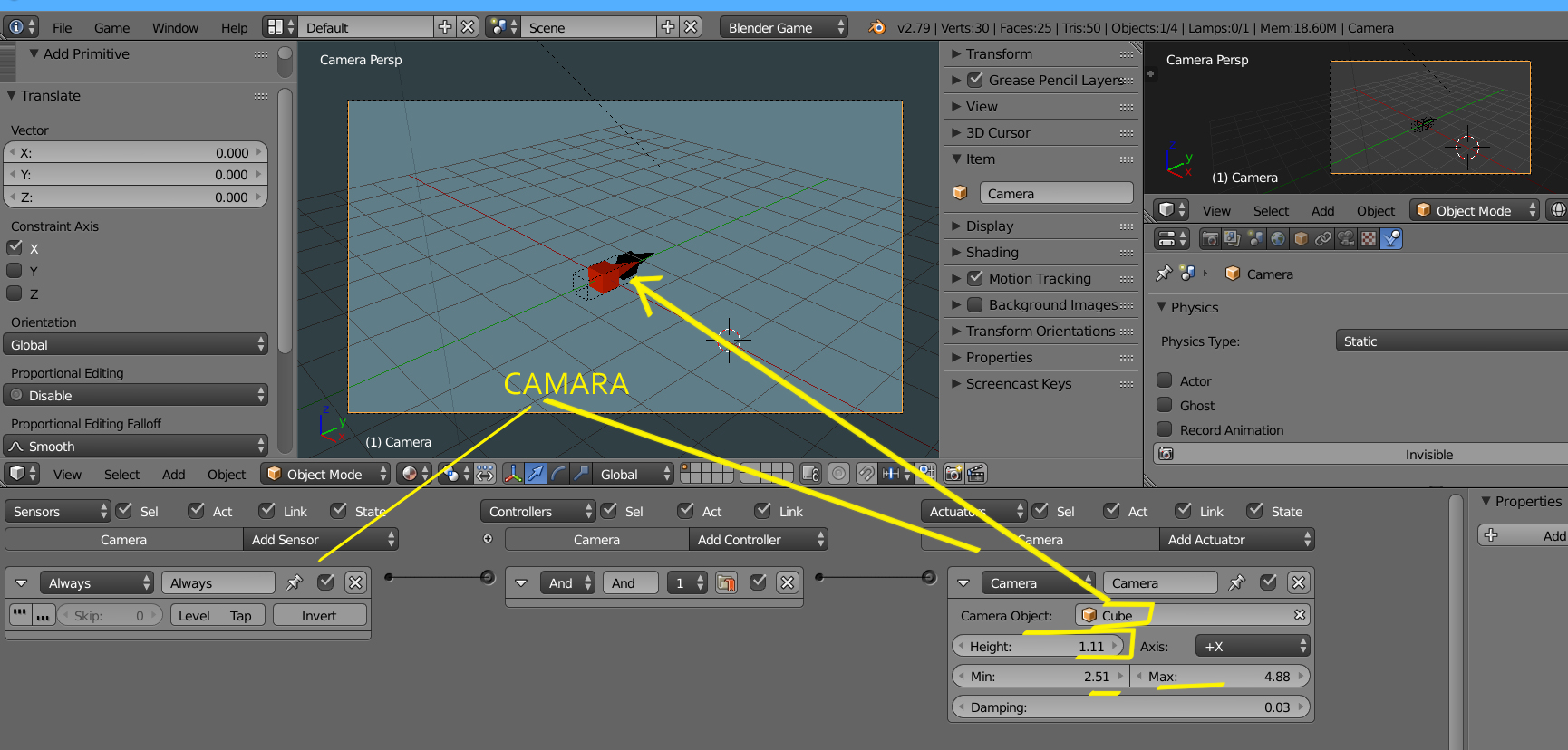
Task: Open the Proportional Editing Falloff Smooth dropdown
Action: [136, 446]
